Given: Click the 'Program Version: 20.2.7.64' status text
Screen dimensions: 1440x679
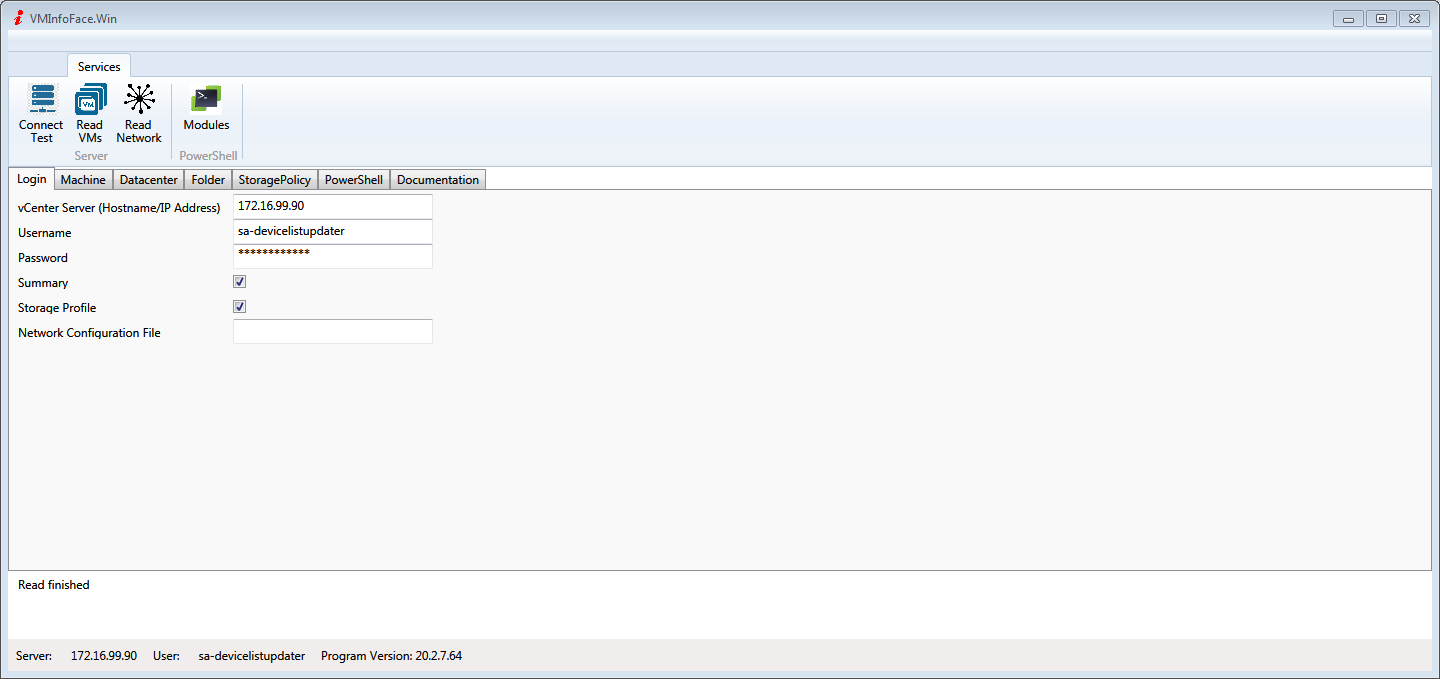Looking at the screenshot, I should point(391,656).
